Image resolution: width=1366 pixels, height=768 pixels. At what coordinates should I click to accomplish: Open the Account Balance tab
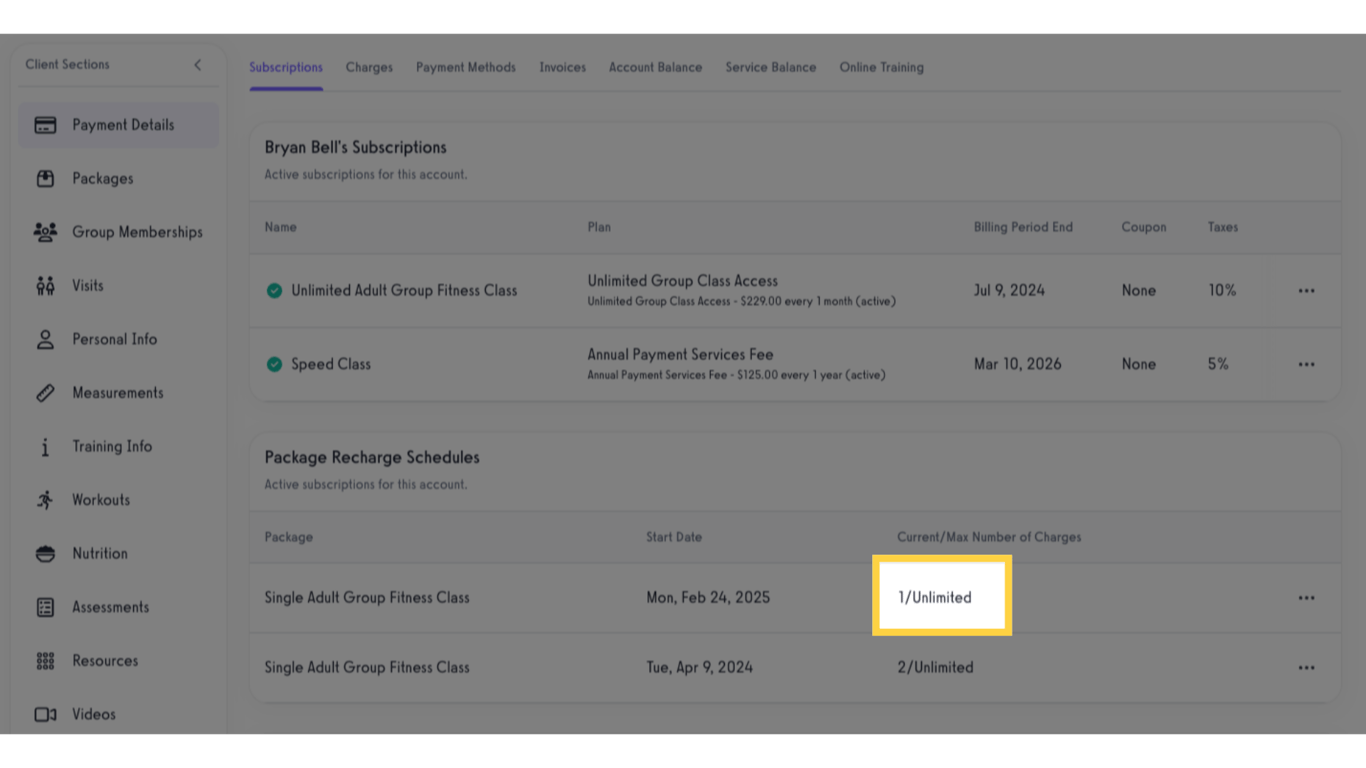pyautogui.click(x=655, y=67)
